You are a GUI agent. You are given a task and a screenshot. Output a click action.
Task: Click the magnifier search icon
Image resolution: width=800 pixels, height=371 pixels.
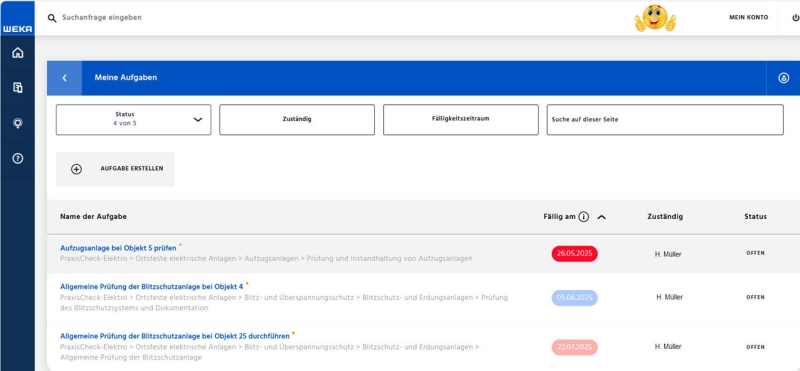click(52, 18)
